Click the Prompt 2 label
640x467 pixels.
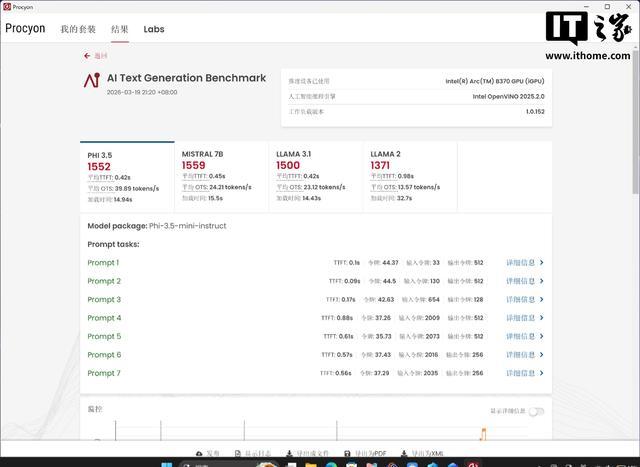104,281
